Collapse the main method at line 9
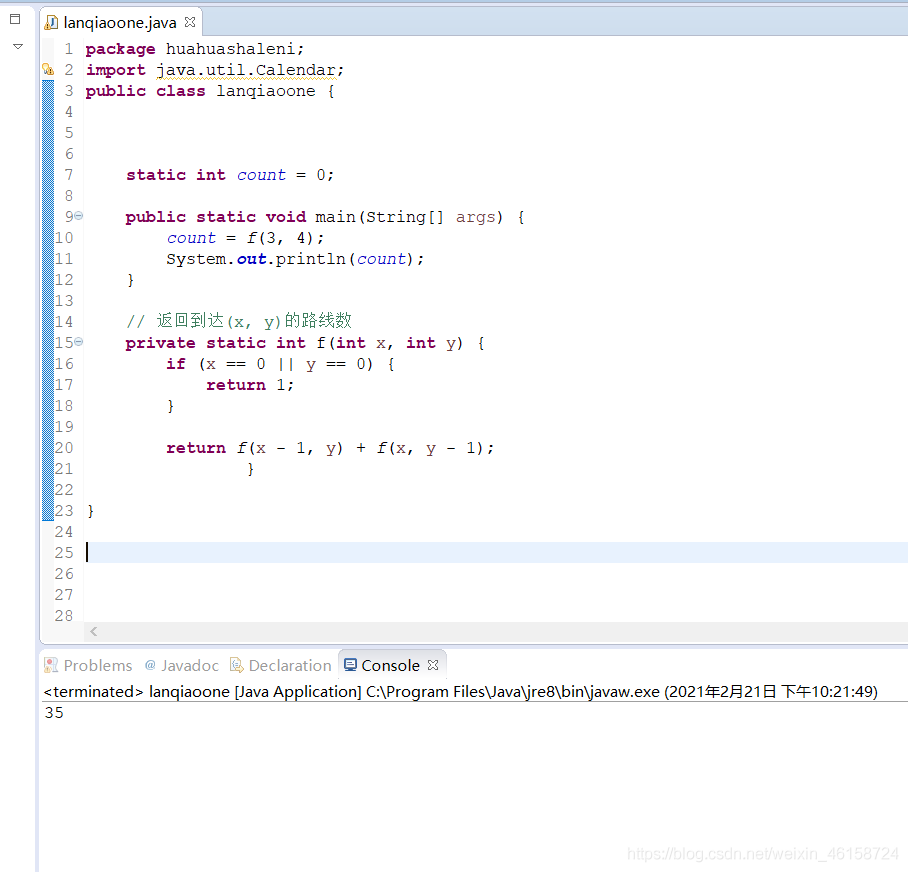Viewport: 908px width, 872px height. coord(79,216)
